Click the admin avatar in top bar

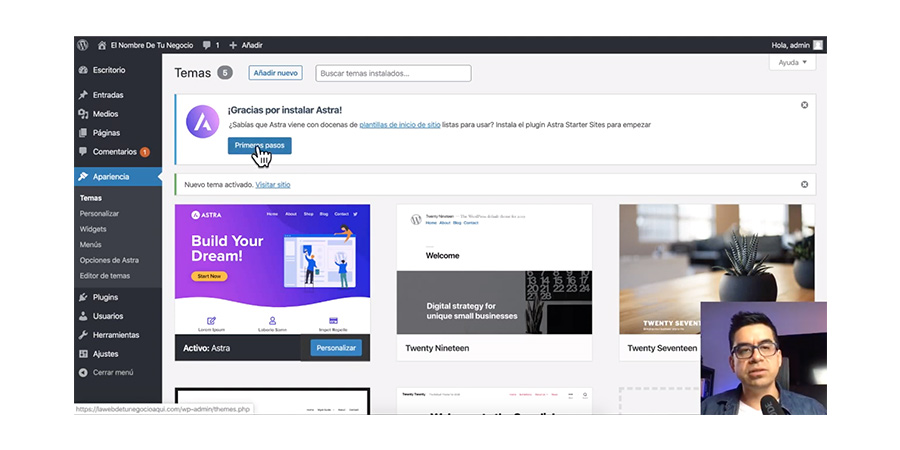pyautogui.click(x=818, y=45)
